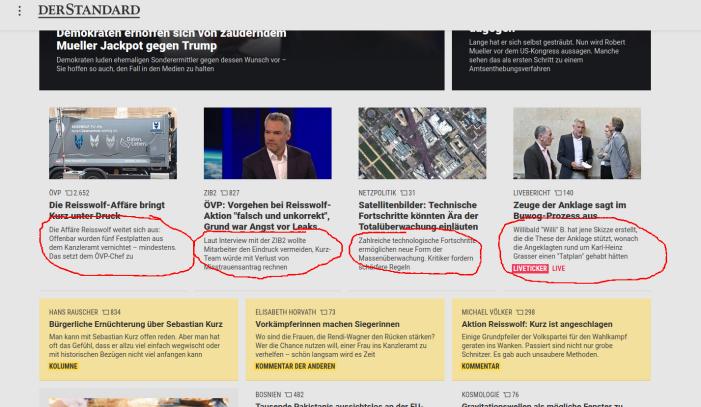Image resolution: width=701 pixels, height=407 pixels.
Task: Open the Demokraten luden Sonderermittler subtitle text
Action: tap(171, 64)
